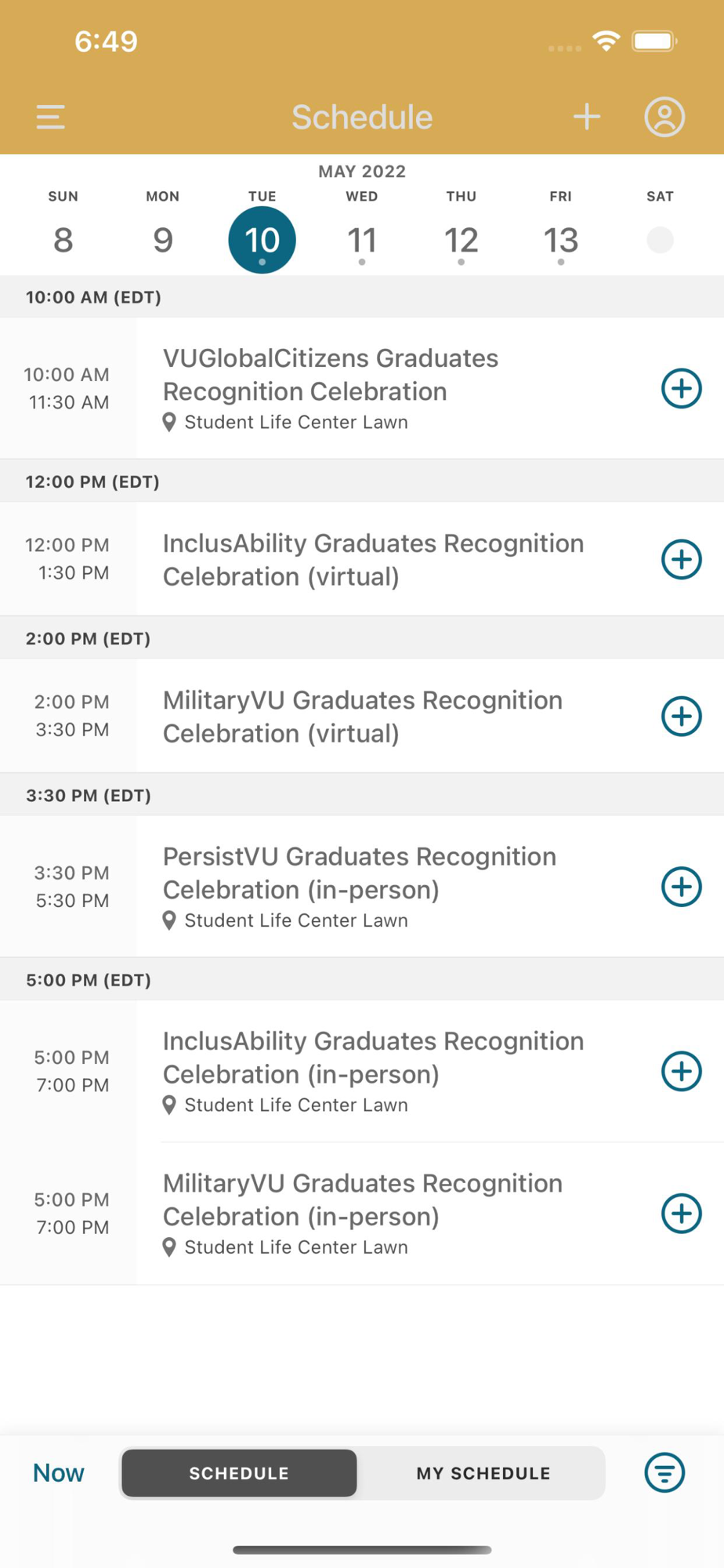The height and width of the screenshot is (1568, 724).
Task: Jump to Now in schedule
Action: point(58,1472)
